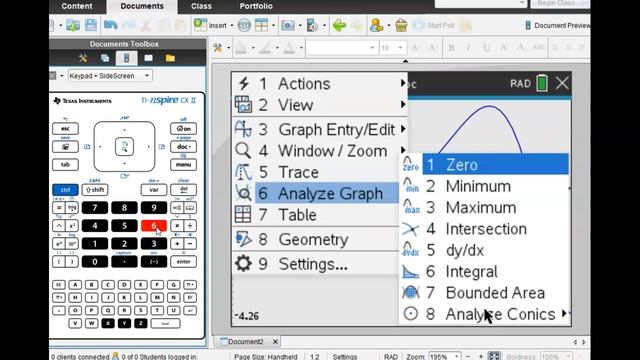Switch to the Class tab
Image resolution: width=640 pixels, height=360 pixels.
tap(201, 6)
